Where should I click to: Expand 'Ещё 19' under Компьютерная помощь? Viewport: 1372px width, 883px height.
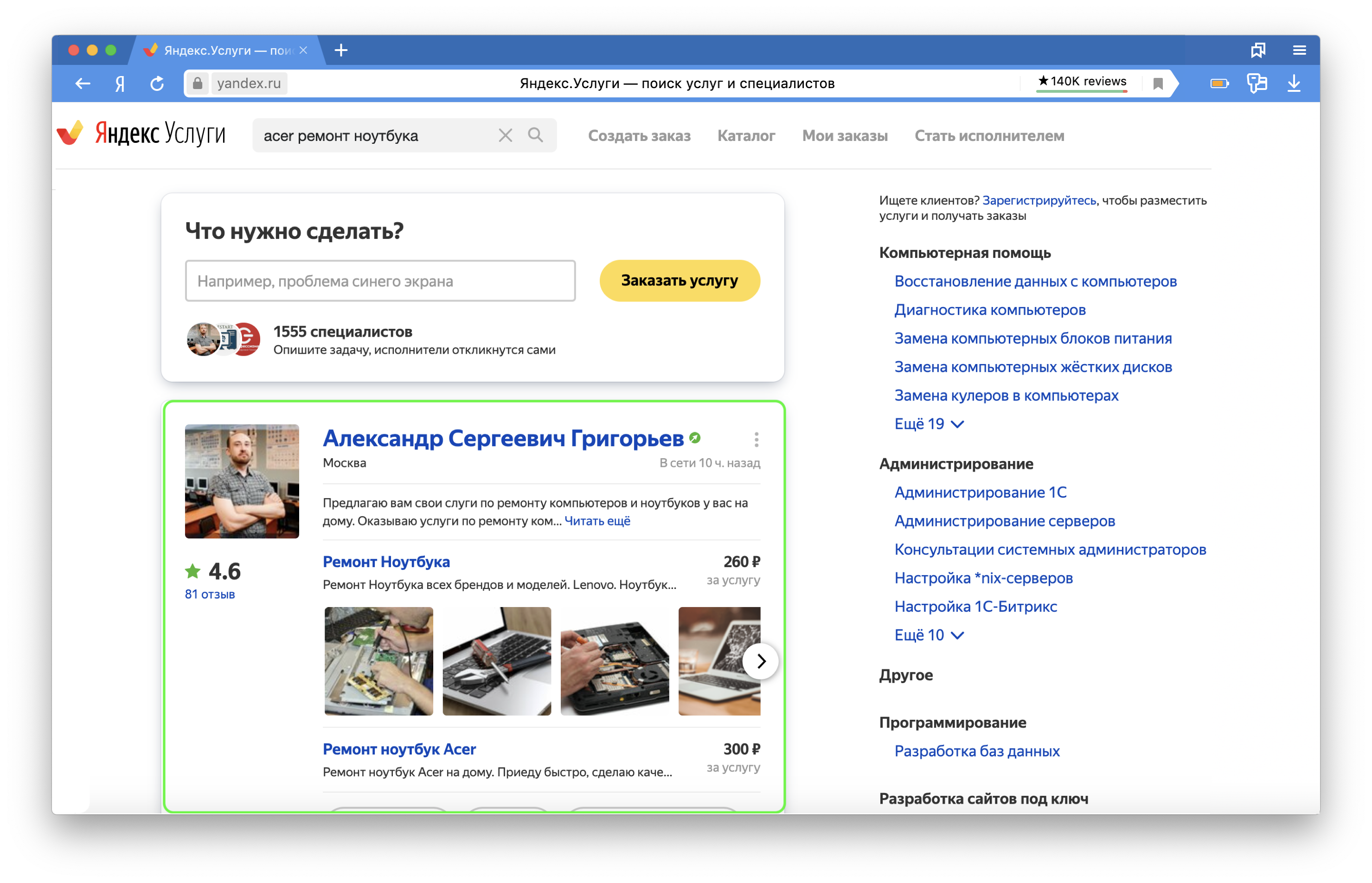(928, 424)
